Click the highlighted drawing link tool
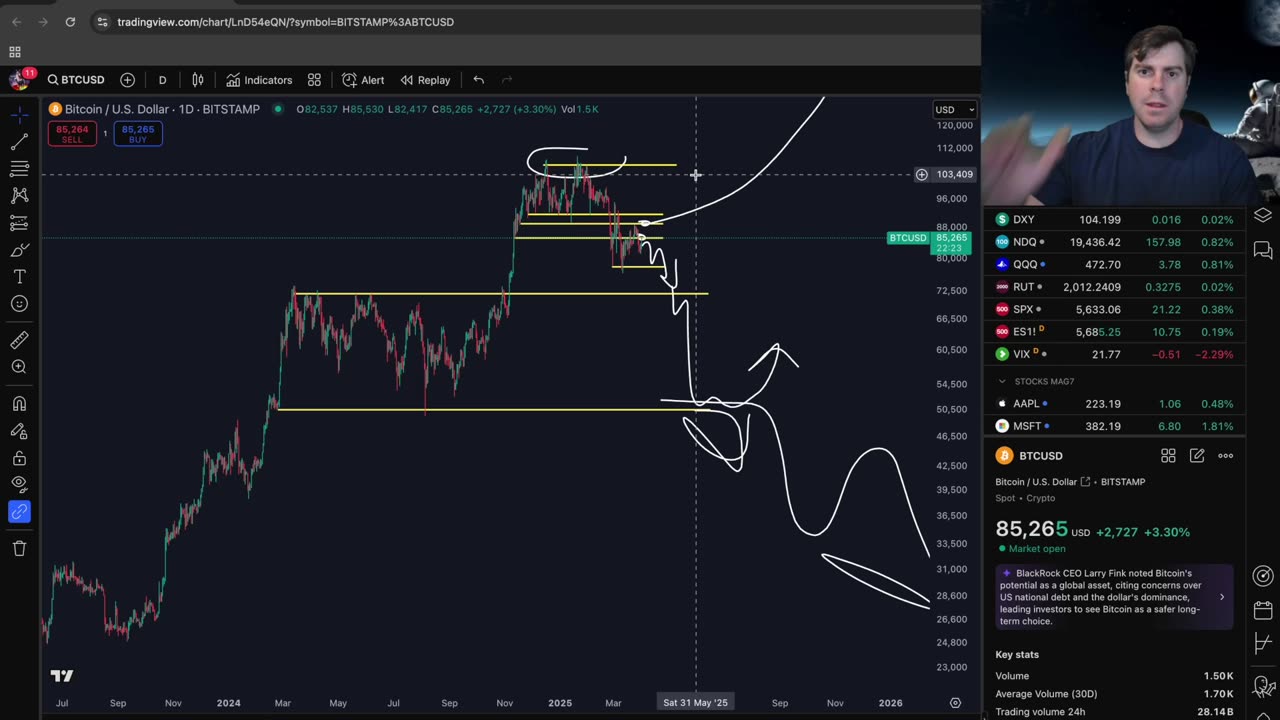 click(19, 512)
